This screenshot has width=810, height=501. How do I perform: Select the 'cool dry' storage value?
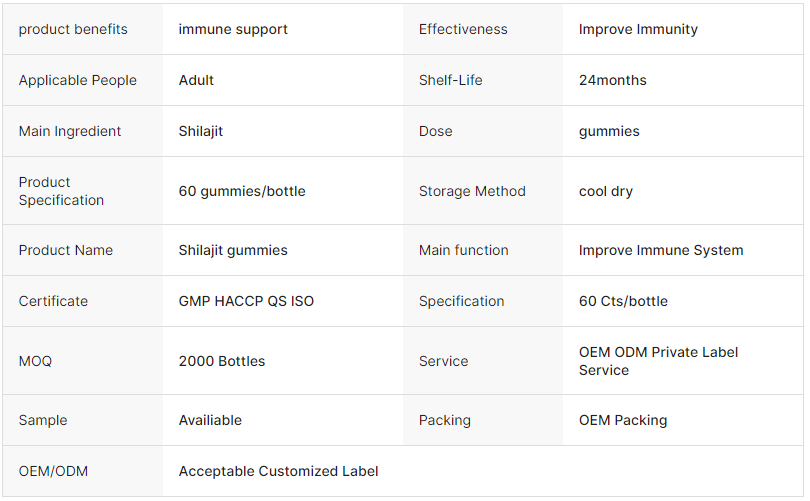(x=606, y=191)
